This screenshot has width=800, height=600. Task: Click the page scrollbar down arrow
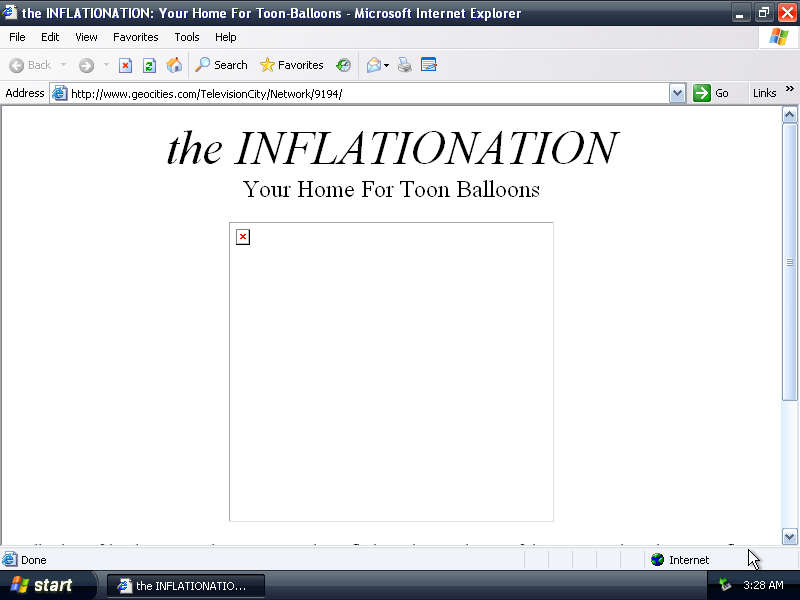point(789,536)
